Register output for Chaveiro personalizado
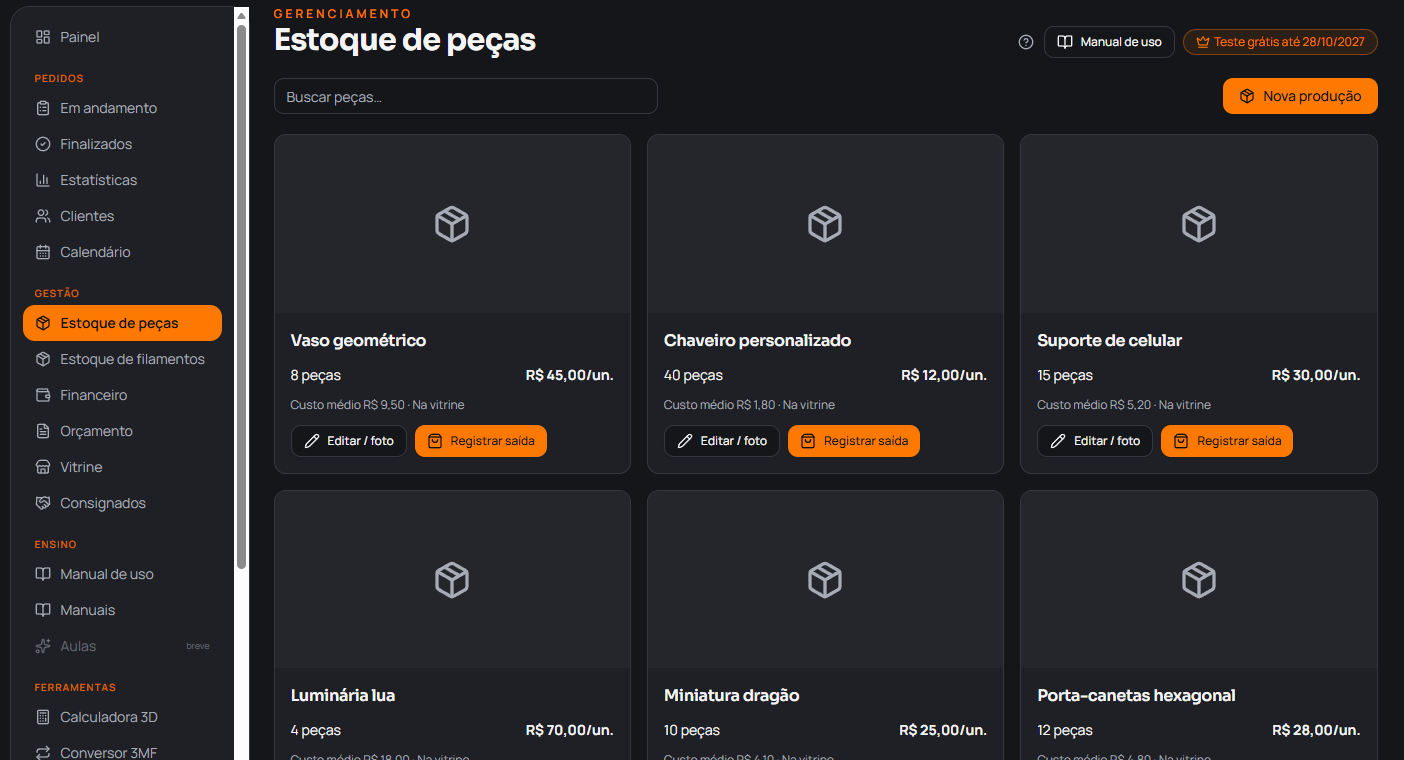The height and width of the screenshot is (760, 1404). 854,441
